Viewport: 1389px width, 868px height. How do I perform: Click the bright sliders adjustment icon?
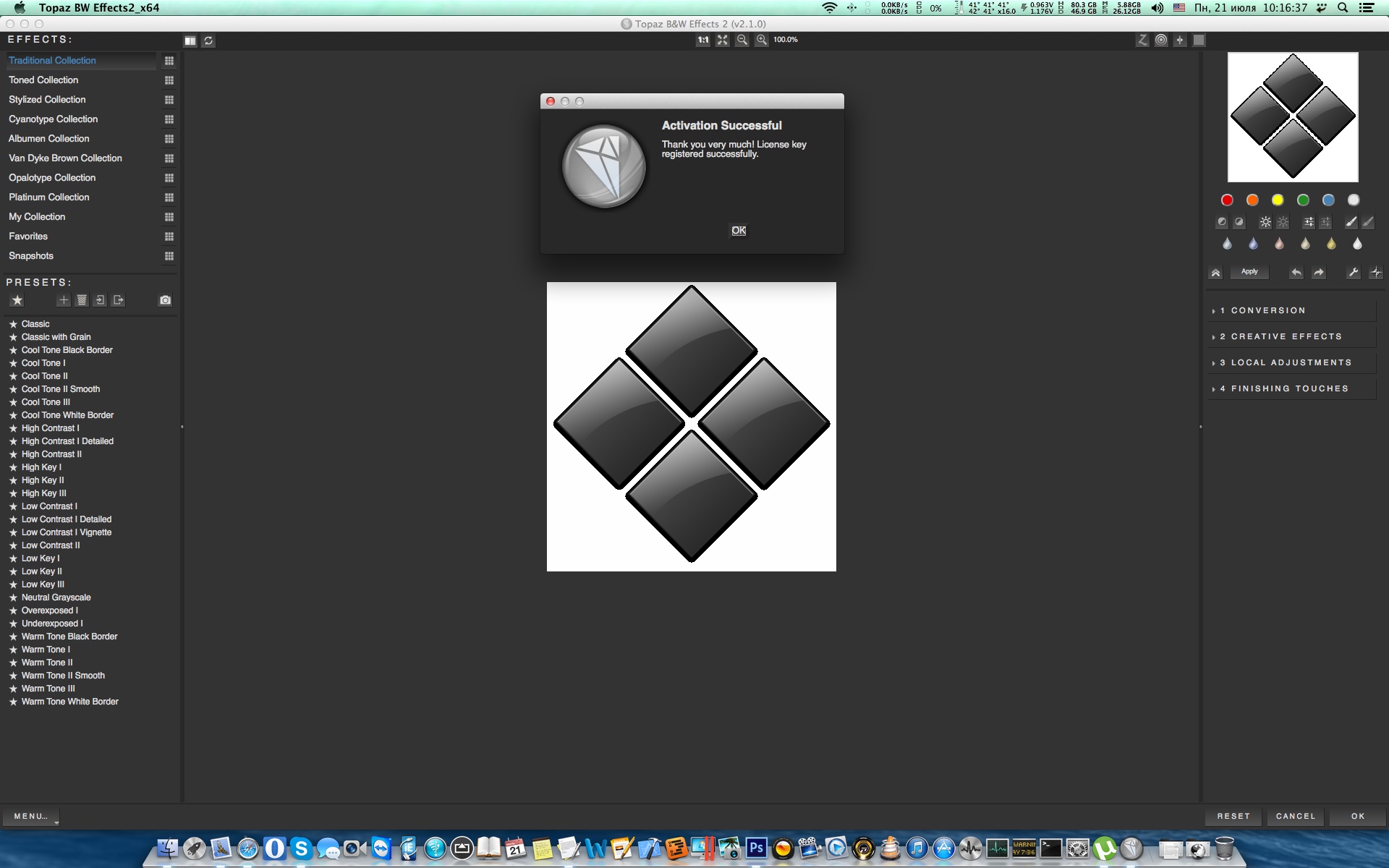[x=1308, y=222]
